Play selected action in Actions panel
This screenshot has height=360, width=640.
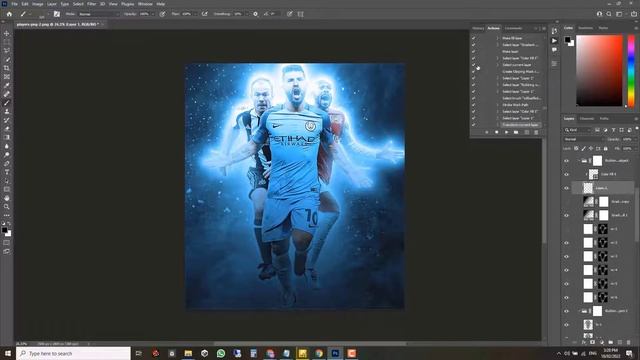pos(507,132)
